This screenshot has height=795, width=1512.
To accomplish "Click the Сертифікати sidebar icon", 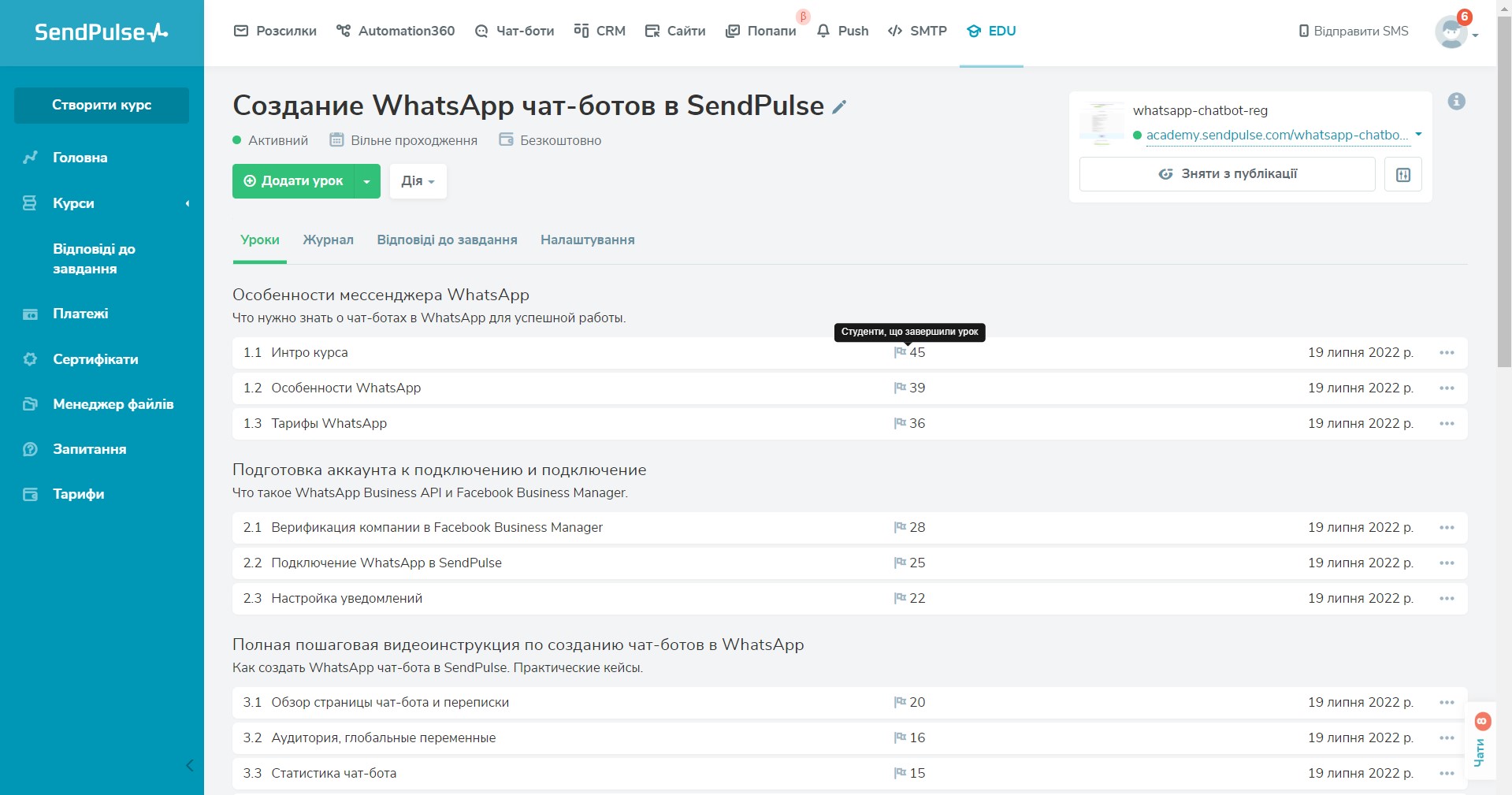I will pyautogui.click(x=30, y=359).
